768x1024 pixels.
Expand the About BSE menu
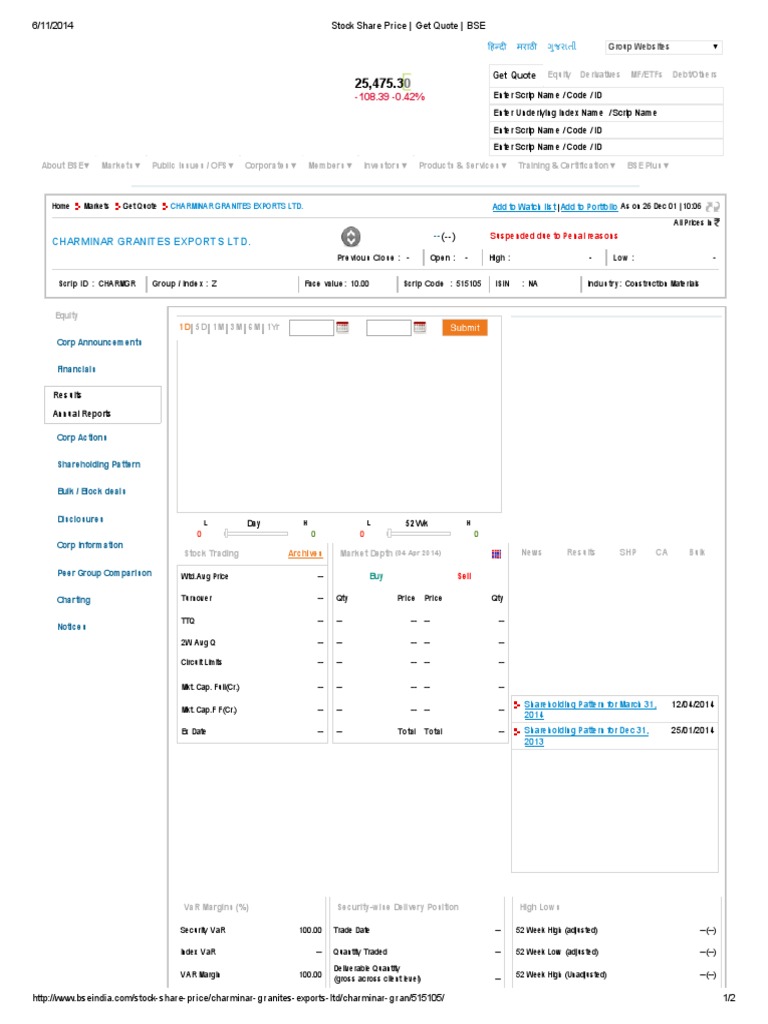[x=65, y=165]
